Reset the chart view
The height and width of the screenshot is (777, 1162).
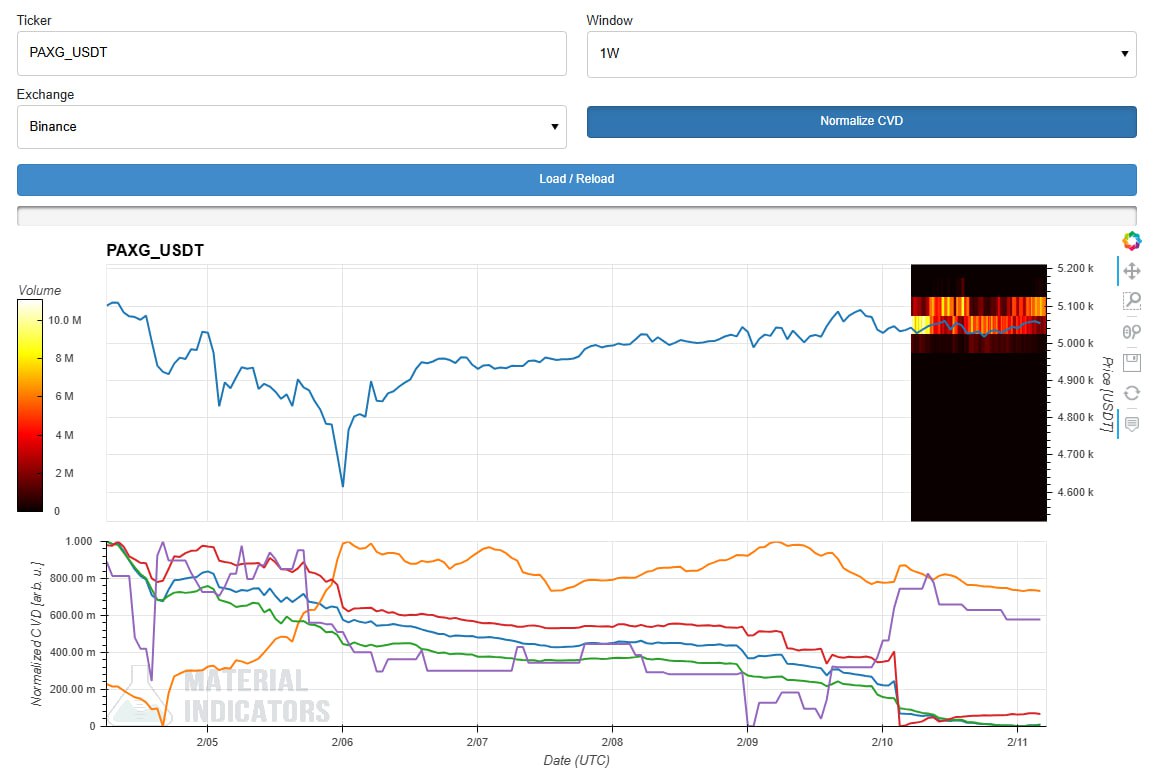[1131, 393]
